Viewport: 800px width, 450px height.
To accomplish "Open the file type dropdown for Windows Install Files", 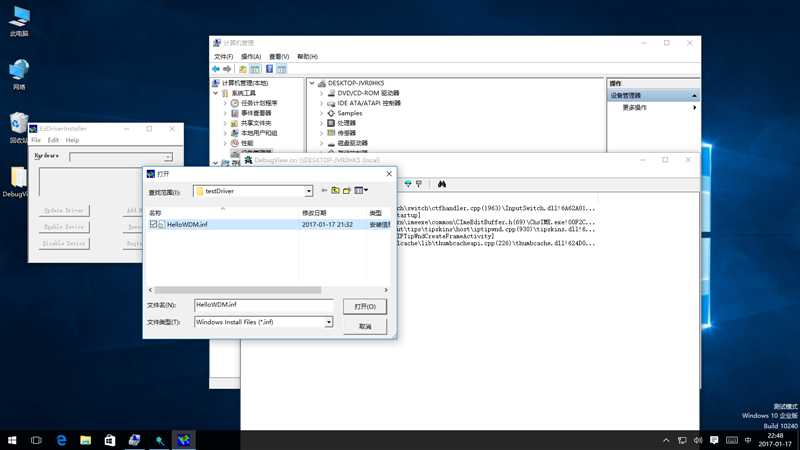I will (329, 322).
